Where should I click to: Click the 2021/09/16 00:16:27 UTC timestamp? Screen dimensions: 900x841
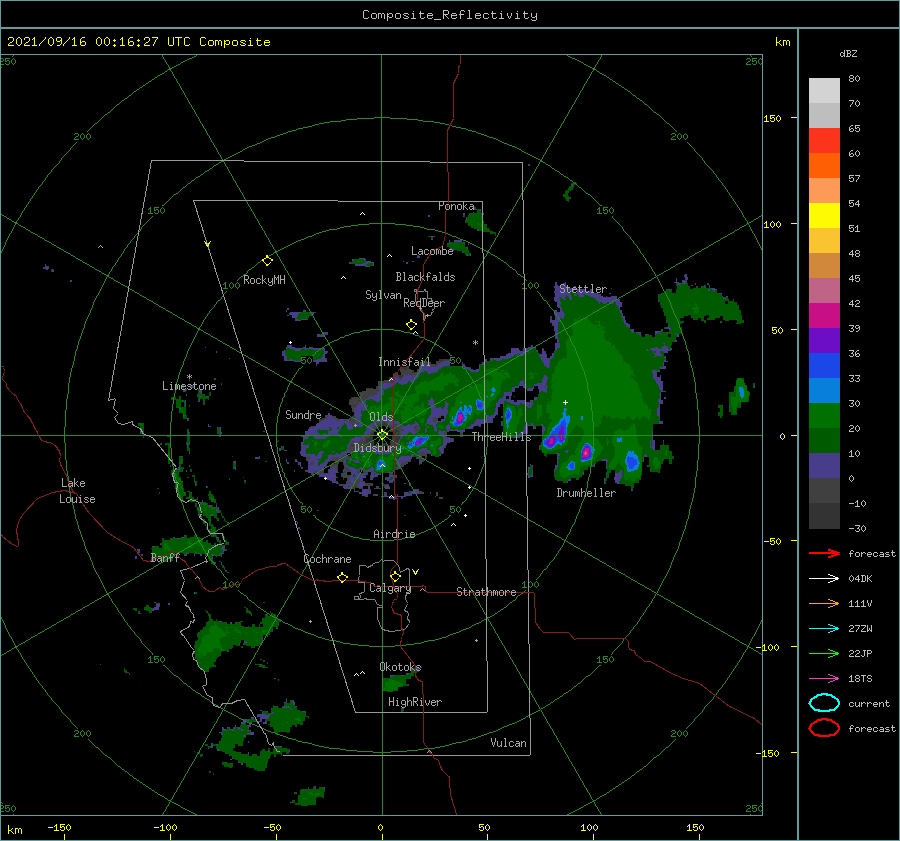pyautogui.click(x=98, y=41)
